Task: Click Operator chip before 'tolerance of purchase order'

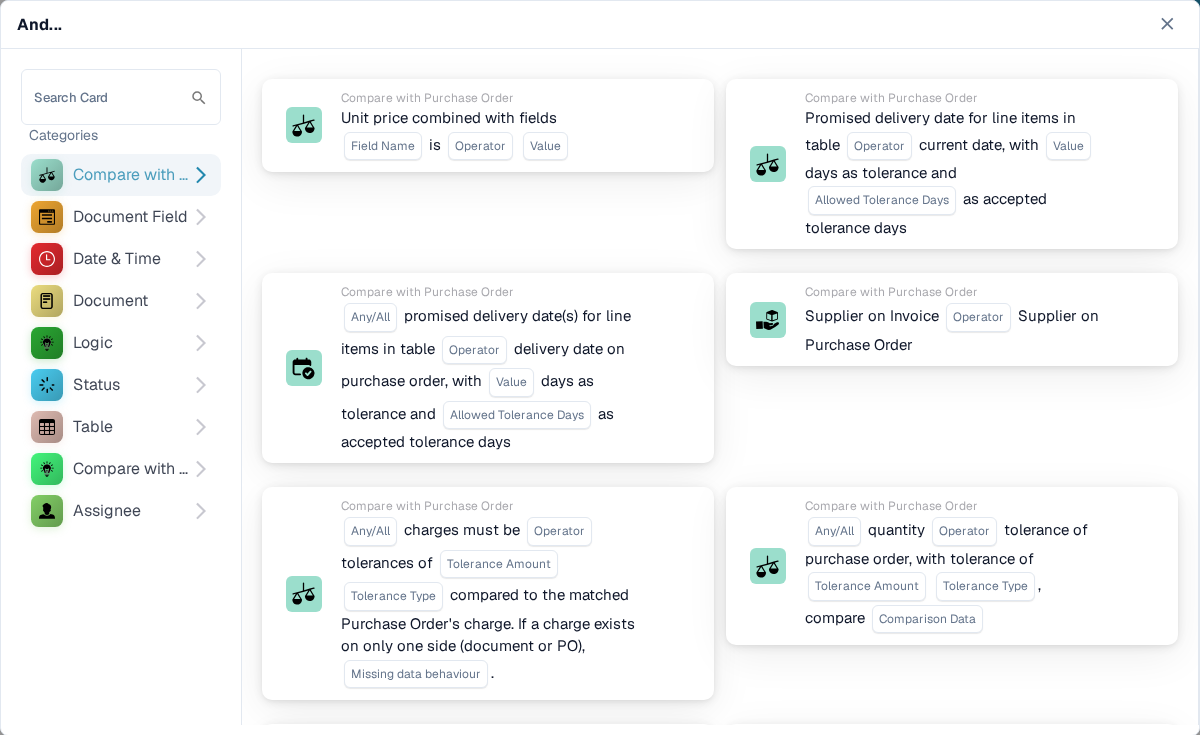Action: point(964,531)
